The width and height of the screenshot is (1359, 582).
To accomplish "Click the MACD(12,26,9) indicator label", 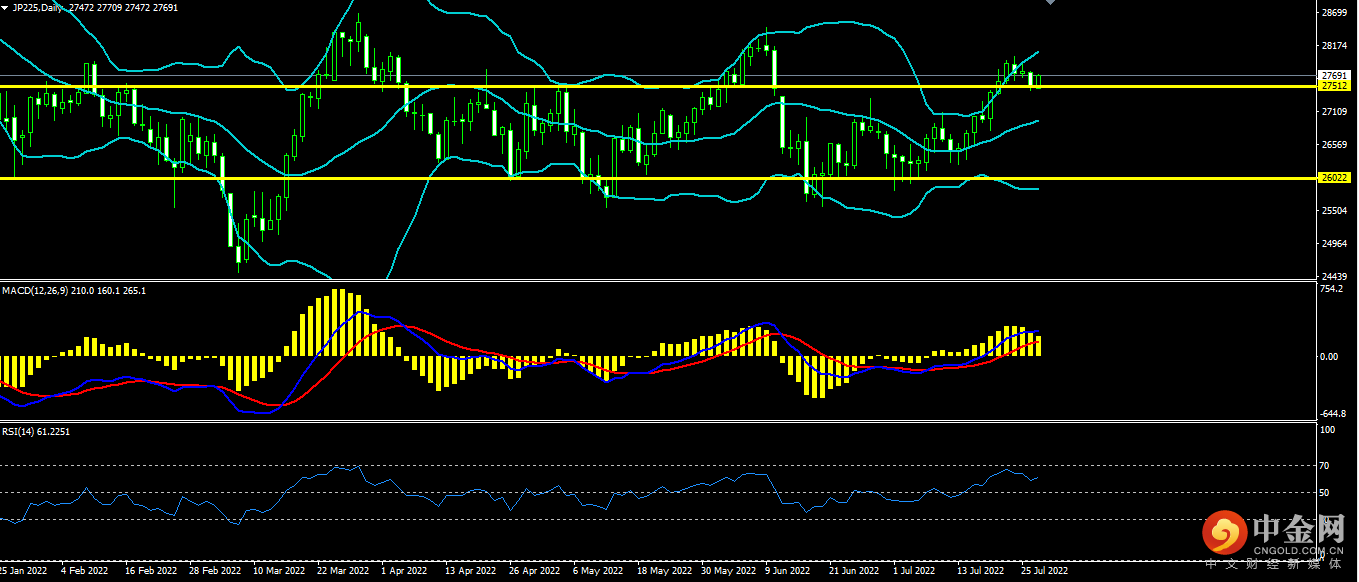I will click(35, 291).
